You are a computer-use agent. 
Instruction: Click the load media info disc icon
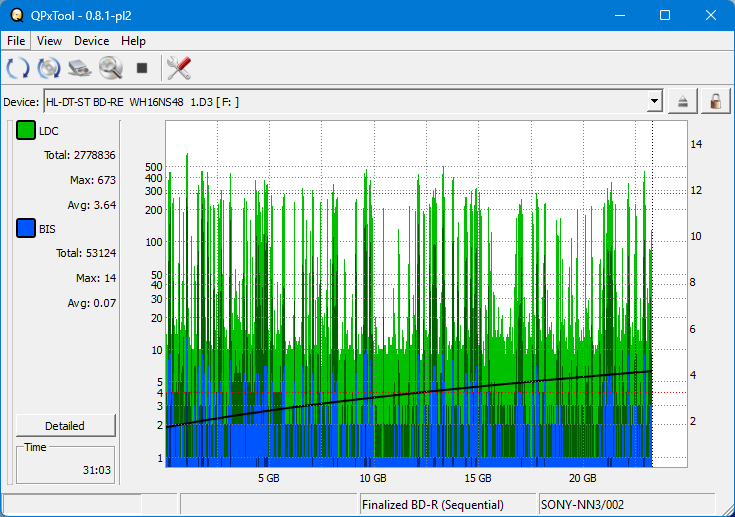(x=49, y=68)
